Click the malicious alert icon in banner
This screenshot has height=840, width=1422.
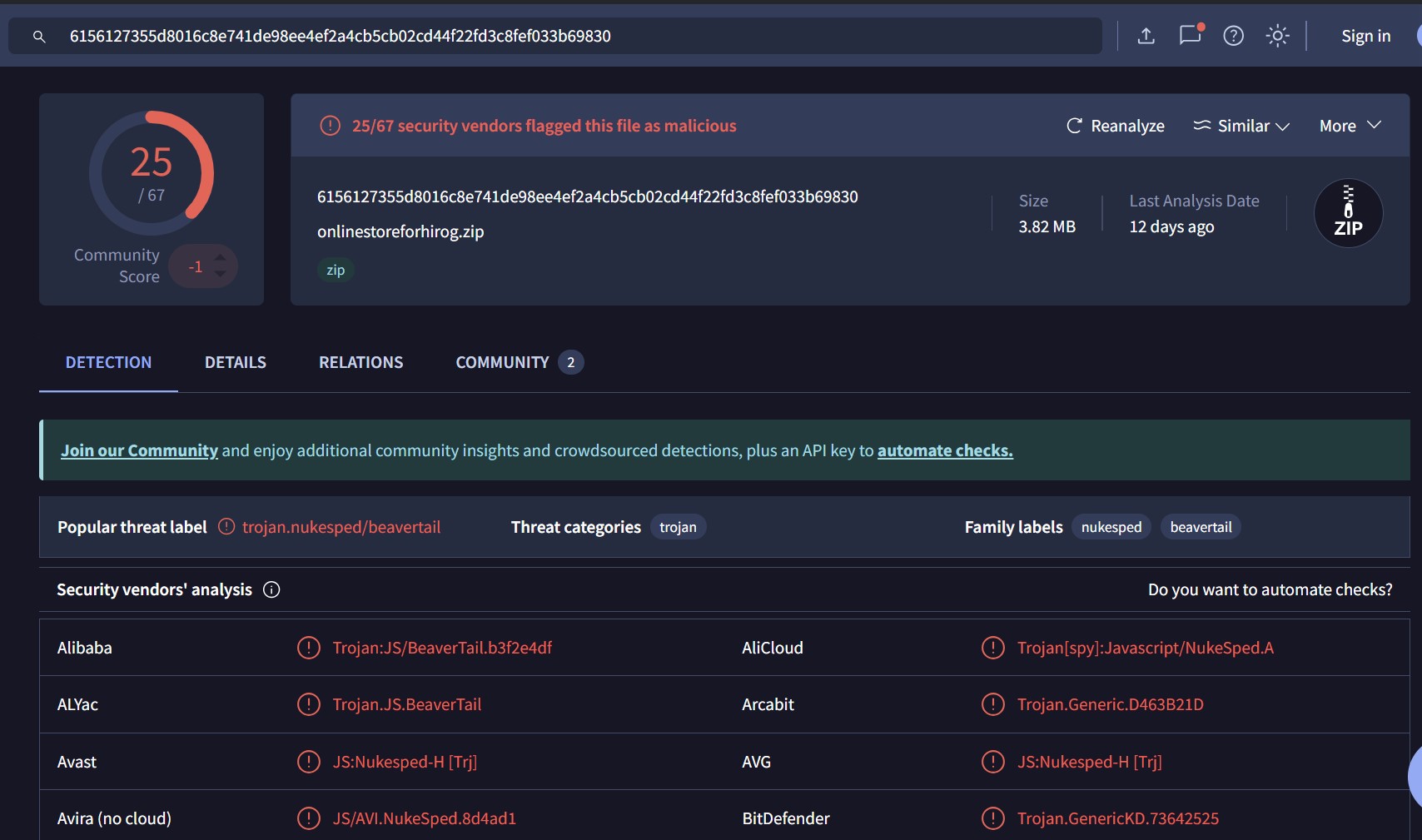331,126
